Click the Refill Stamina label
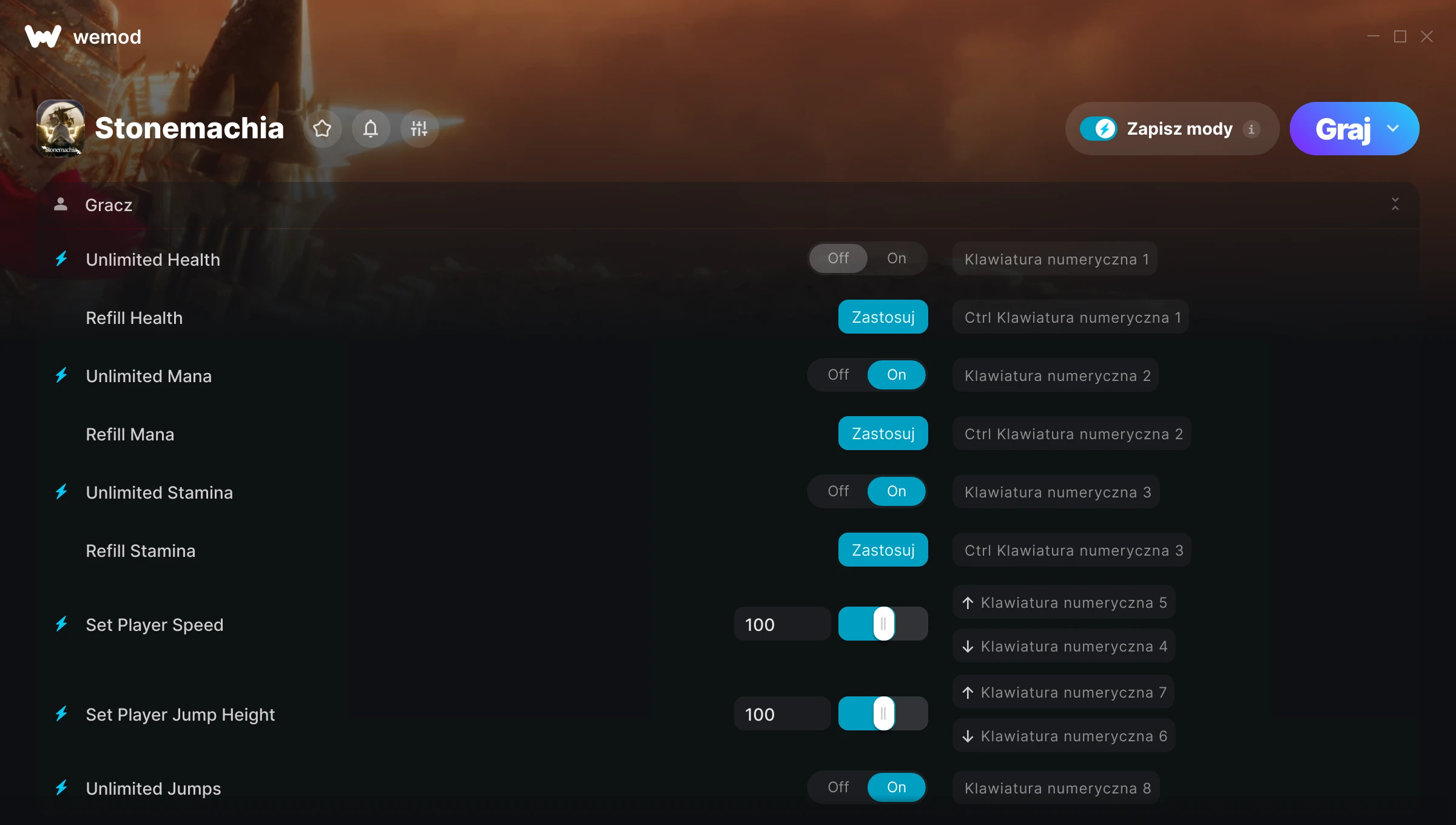 [x=141, y=550]
